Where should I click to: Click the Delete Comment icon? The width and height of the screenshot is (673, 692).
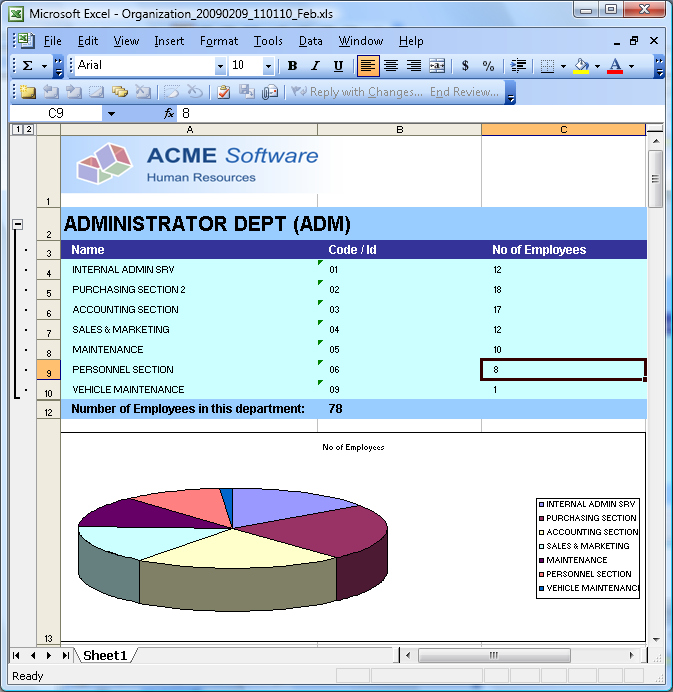[x=143, y=92]
